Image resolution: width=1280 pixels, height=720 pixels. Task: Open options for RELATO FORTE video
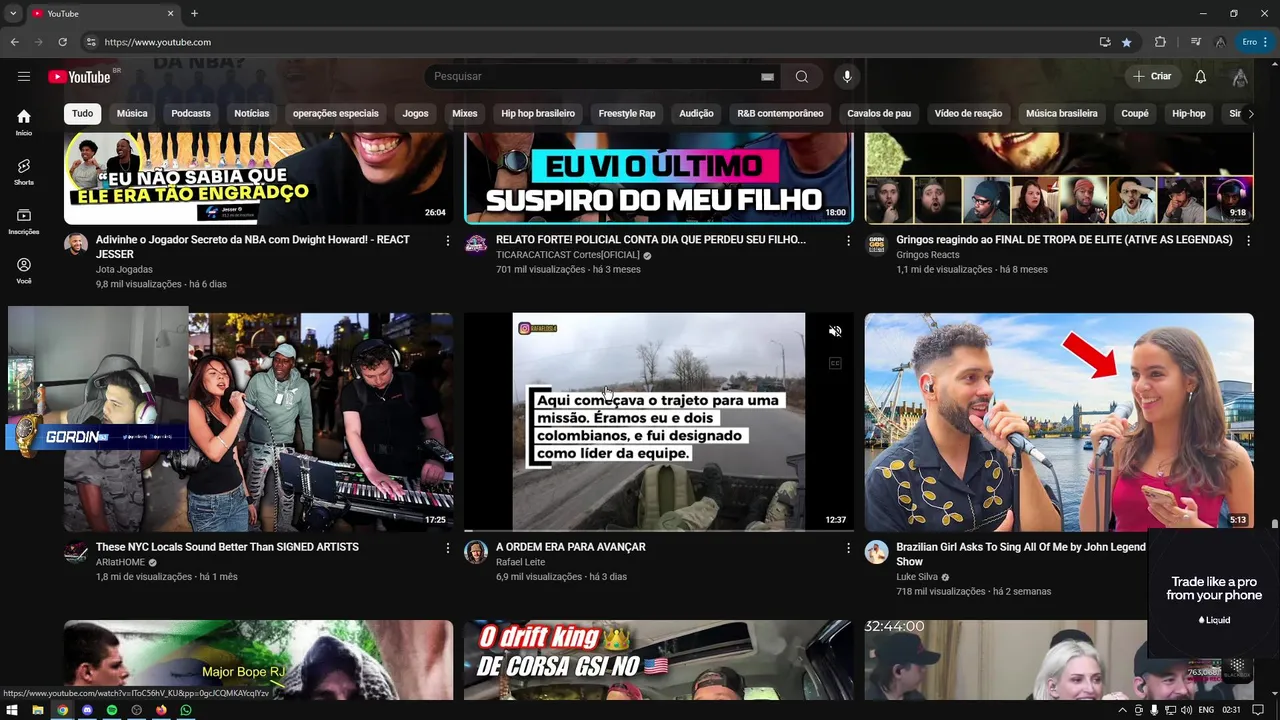point(848,241)
